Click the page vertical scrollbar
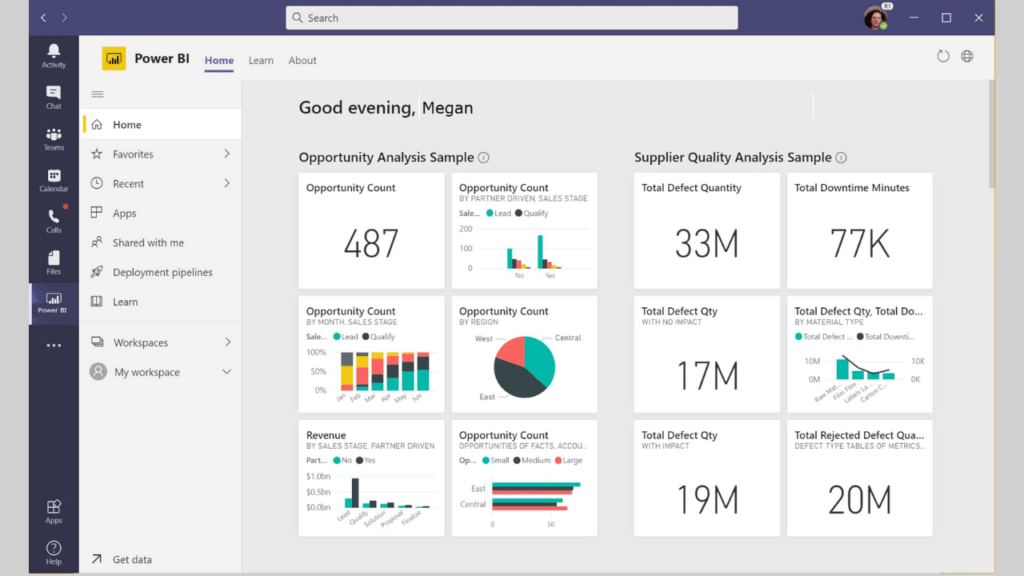This screenshot has height=576, width=1024. click(x=991, y=134)
